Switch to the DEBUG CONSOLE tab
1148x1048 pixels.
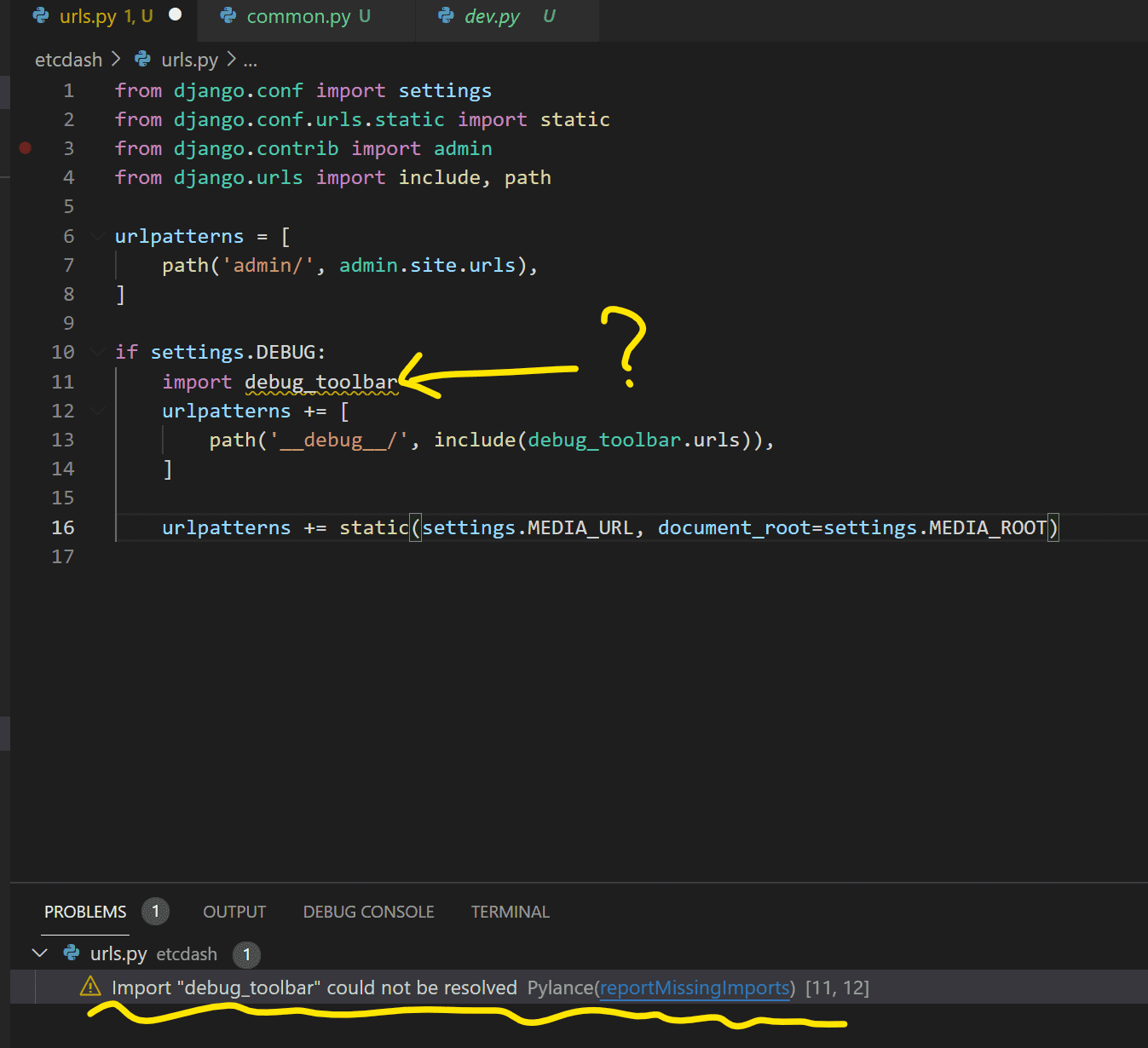pyautogui.click(x=368, y=912)
